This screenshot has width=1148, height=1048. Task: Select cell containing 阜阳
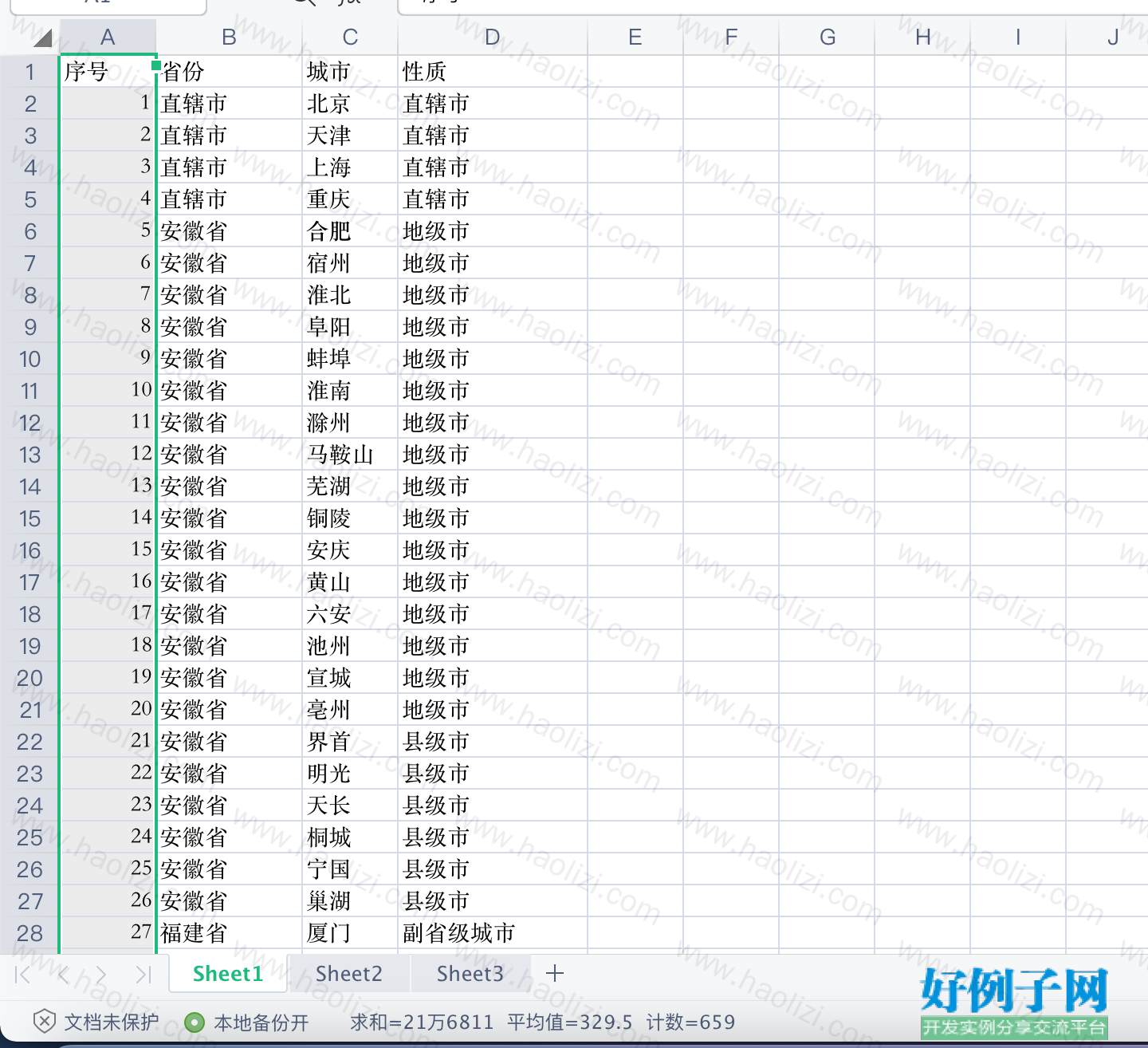[x=350, y=327]
